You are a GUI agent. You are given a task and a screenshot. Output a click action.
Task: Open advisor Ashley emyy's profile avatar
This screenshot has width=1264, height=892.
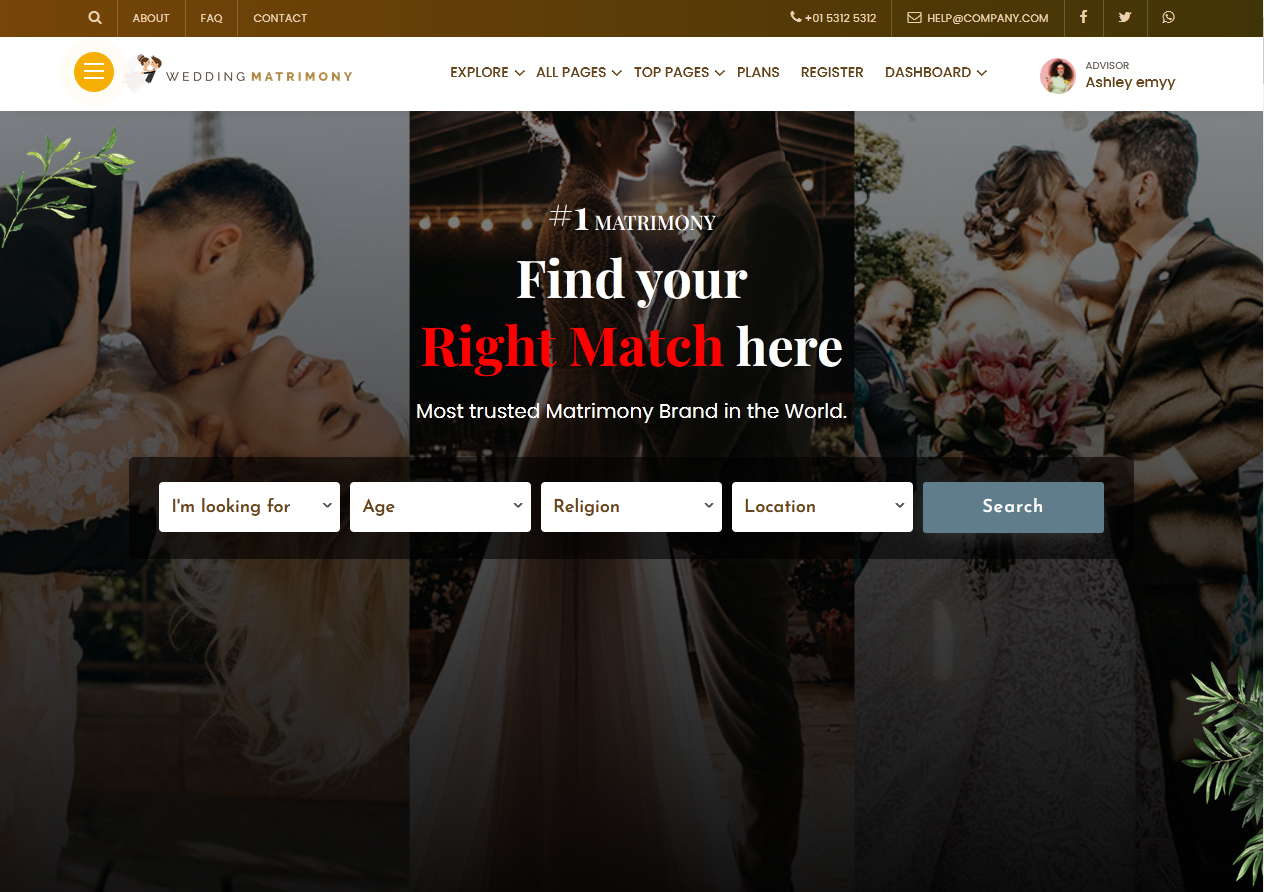click(x=1057, y=75)
